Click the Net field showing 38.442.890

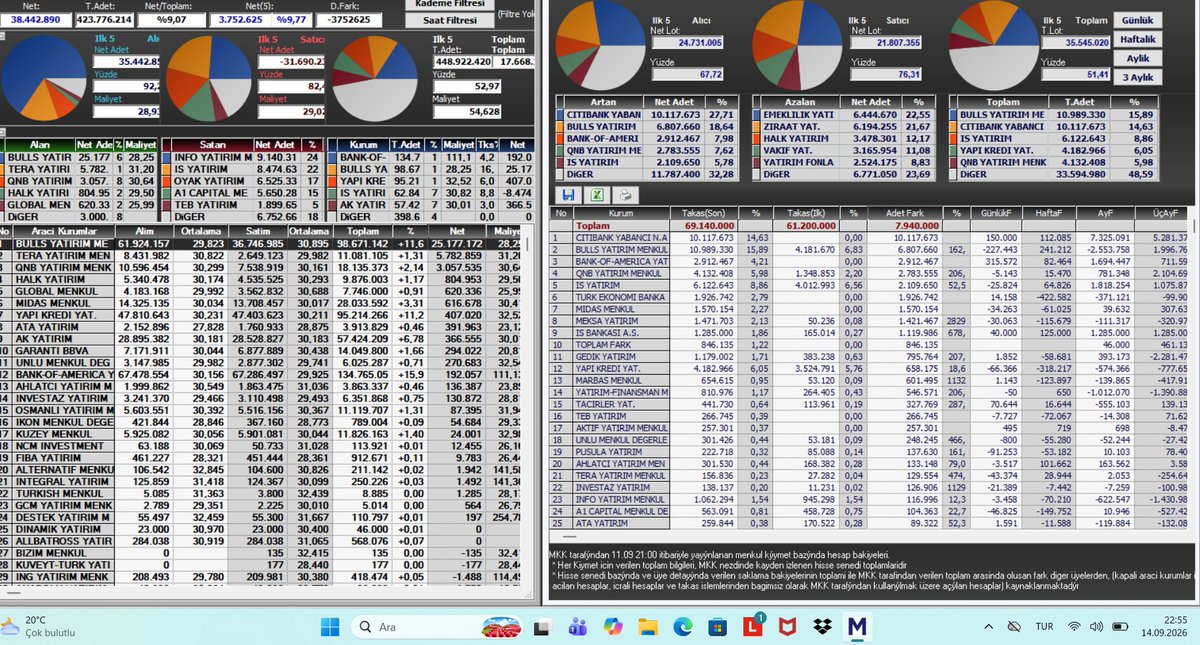pyautogui.click(x=34, y=19)
